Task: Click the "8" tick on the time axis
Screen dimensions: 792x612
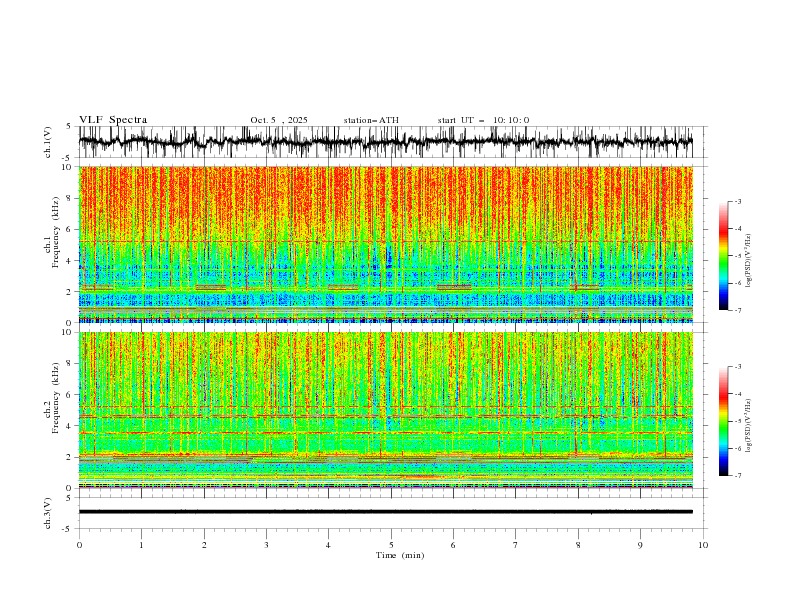Action: pyautogui.click(x=578, y=545)
